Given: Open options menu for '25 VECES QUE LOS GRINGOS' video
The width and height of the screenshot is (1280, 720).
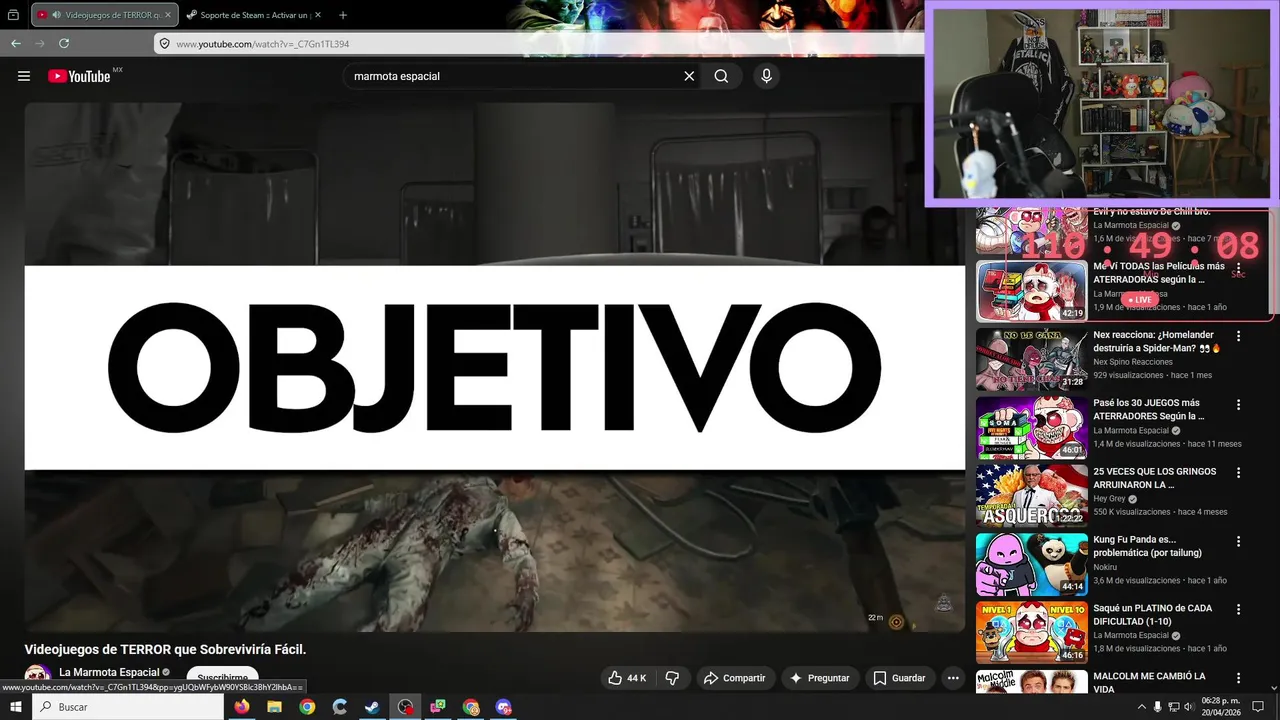Looking at the screenshot, I should (1238, 473).
